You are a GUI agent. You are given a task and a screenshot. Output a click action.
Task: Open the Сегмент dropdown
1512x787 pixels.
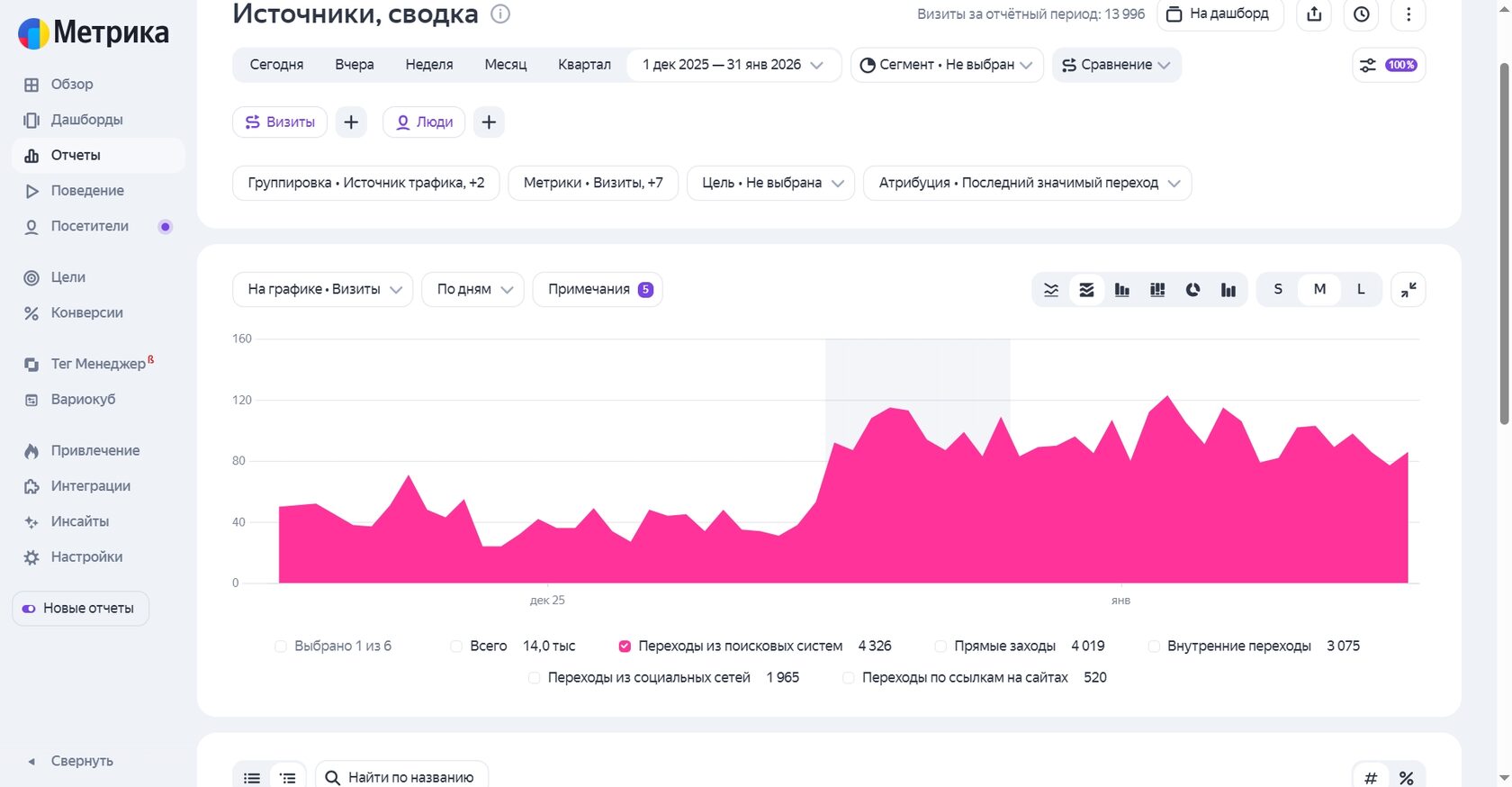point(947,65)
